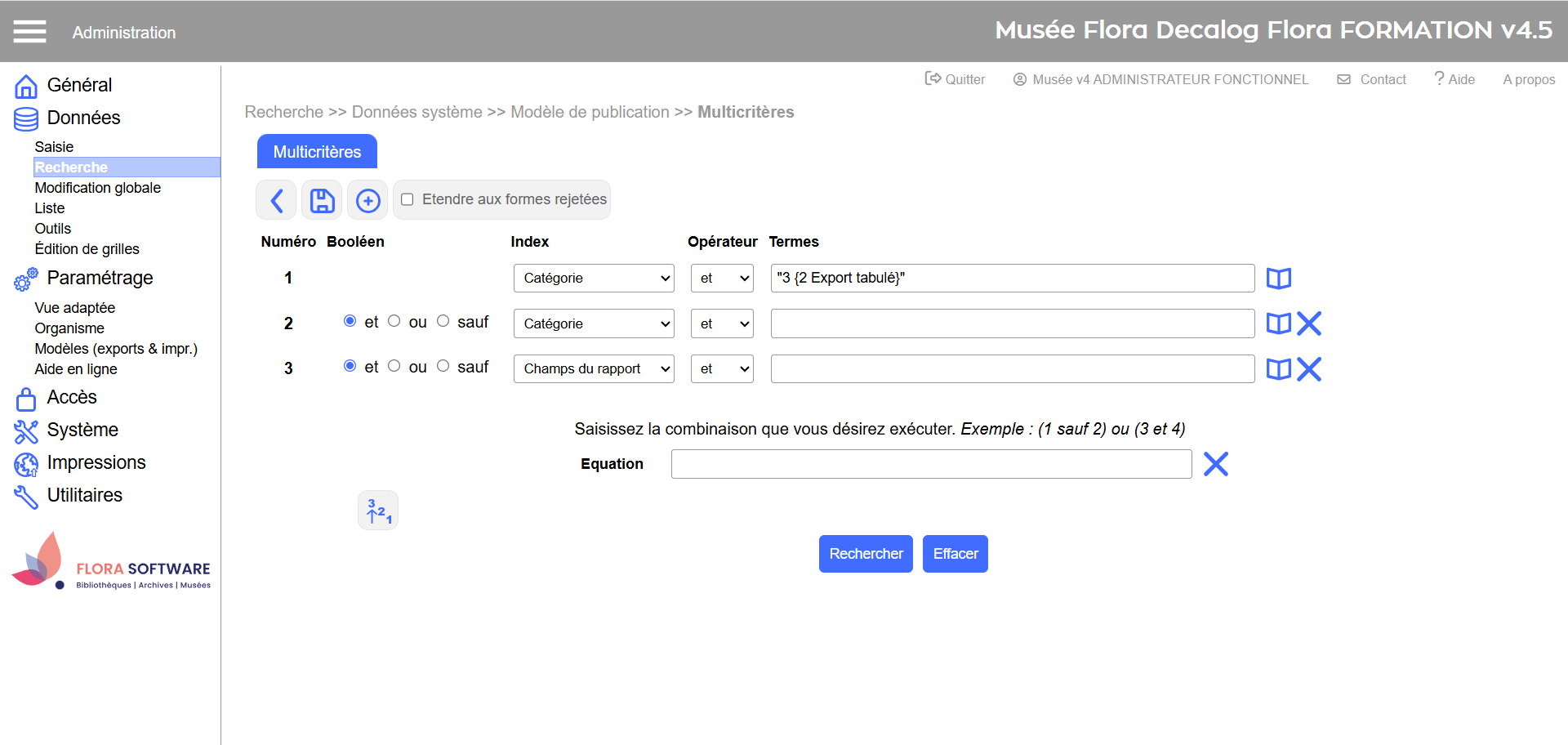Open the Opérateur dropdown in row 2
Screen dimensions: 1568x745
coord(721,323)
